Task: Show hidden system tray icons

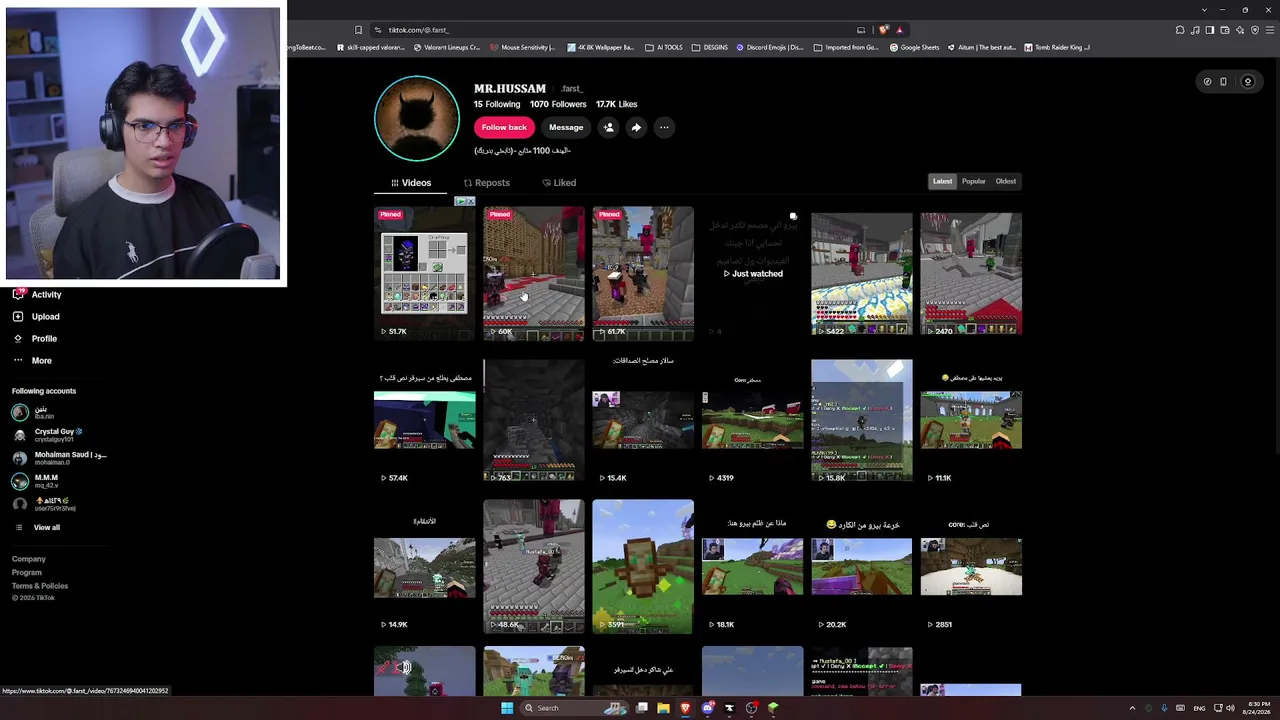Action: 1132,708
